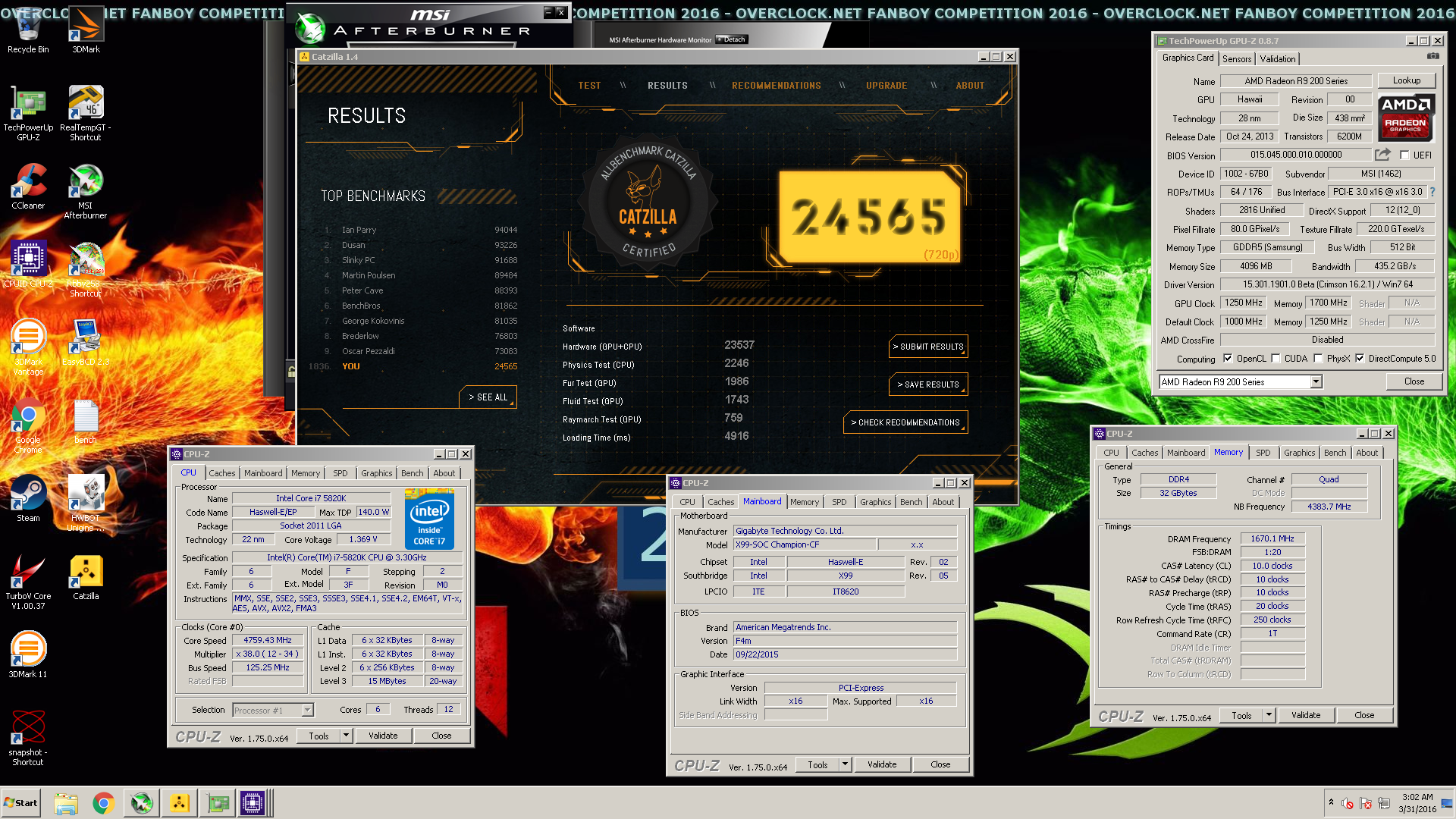
Task: Toggle the PhysX checkbox in GPU-Z
Action: pos(1318,359)
